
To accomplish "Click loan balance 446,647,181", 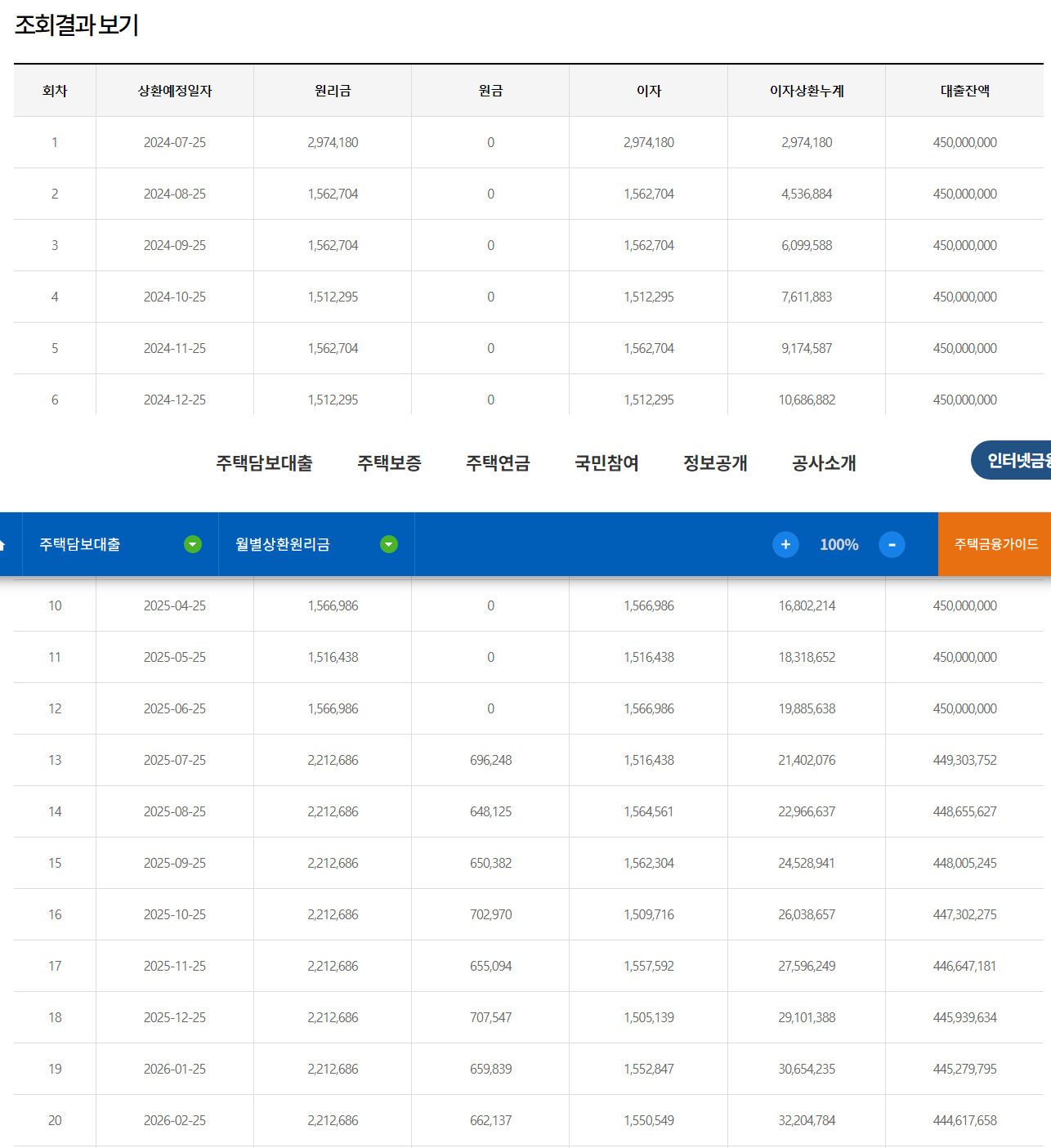I will 965,966.
